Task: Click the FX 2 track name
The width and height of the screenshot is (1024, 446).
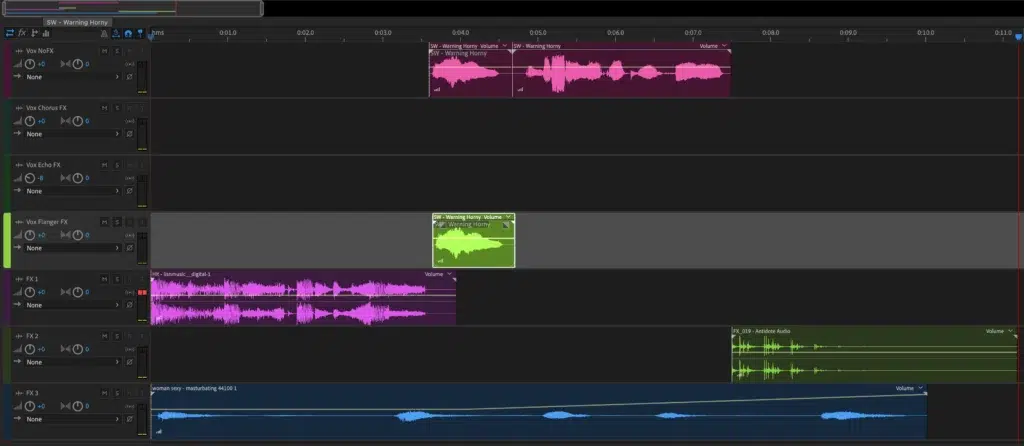Action: tap(32, 336)
